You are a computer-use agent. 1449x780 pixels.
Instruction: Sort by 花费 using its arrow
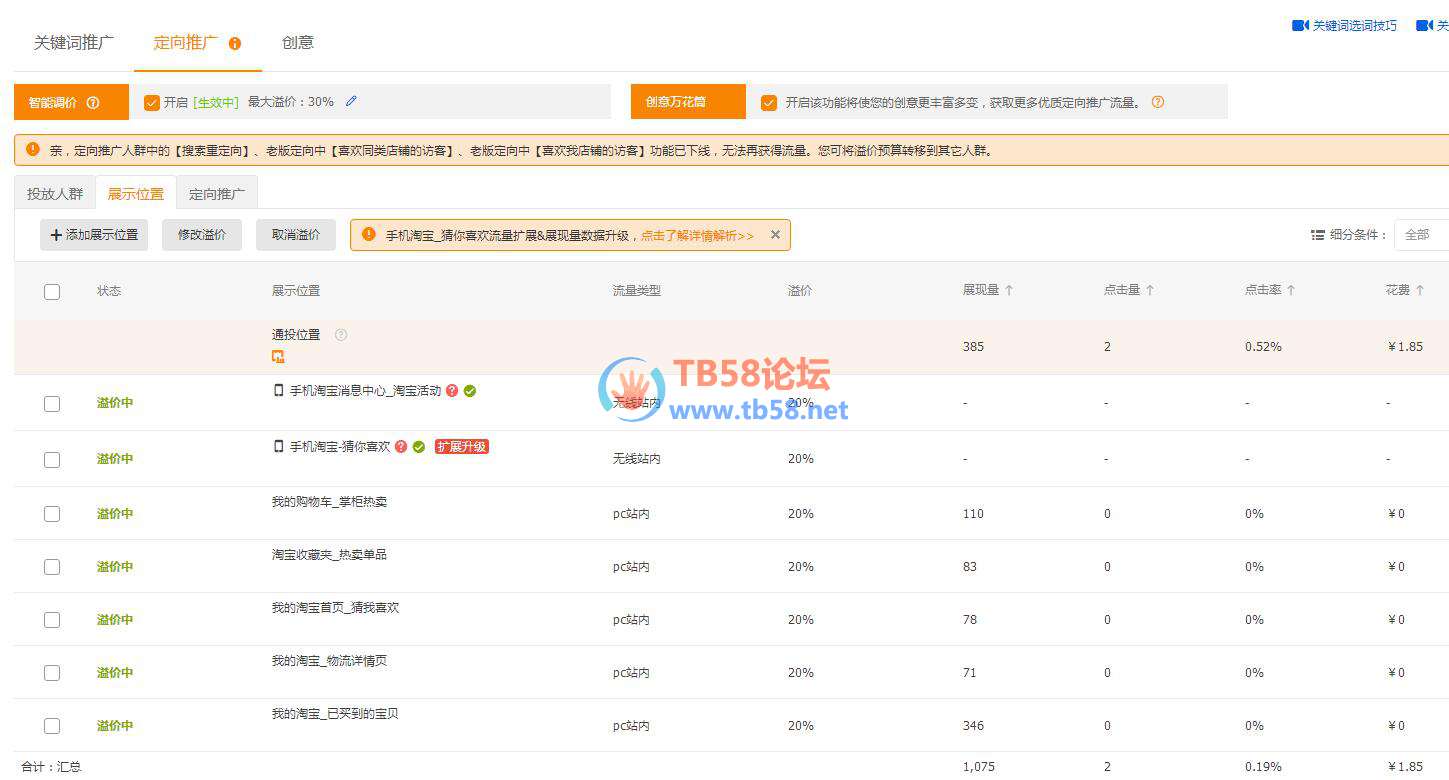(x=1420, y=290)
